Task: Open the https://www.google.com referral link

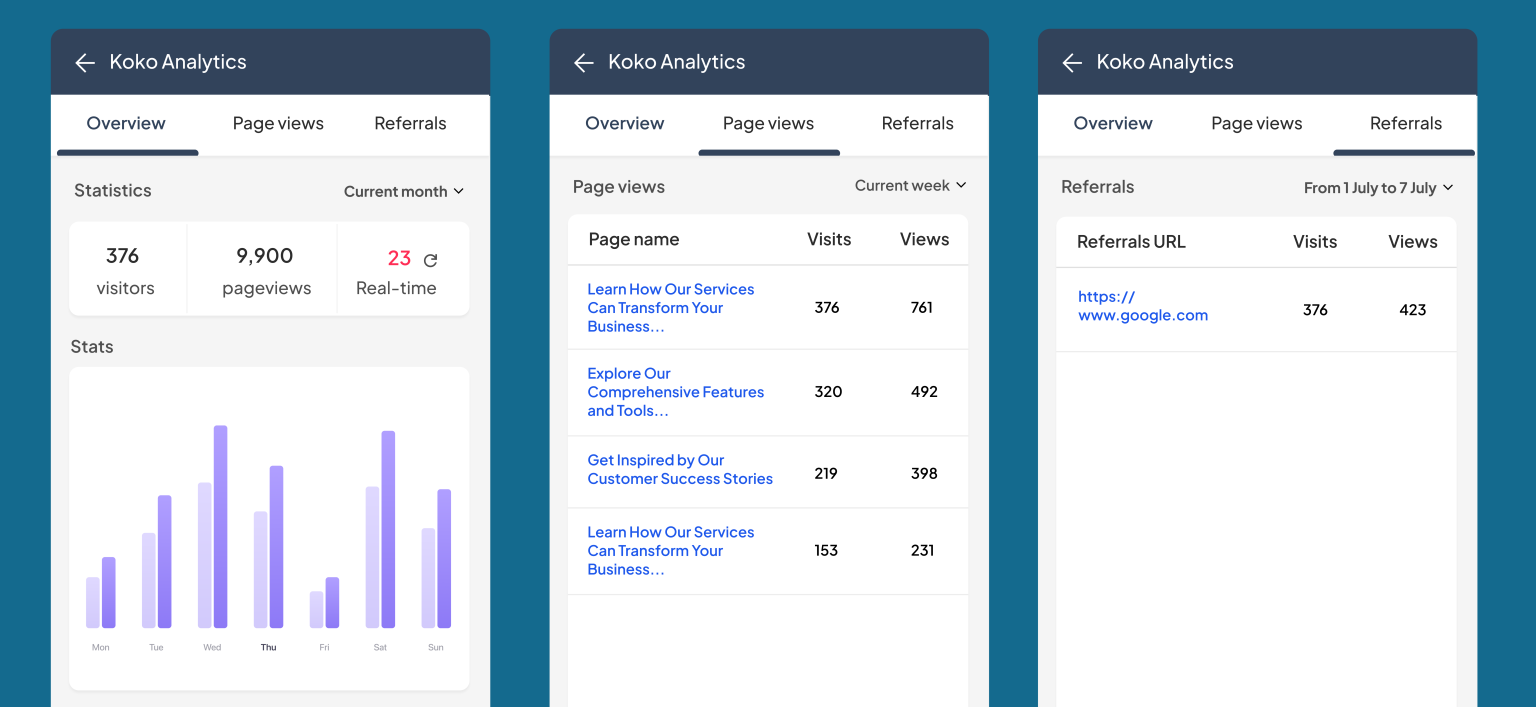Action: (1143, 306)
